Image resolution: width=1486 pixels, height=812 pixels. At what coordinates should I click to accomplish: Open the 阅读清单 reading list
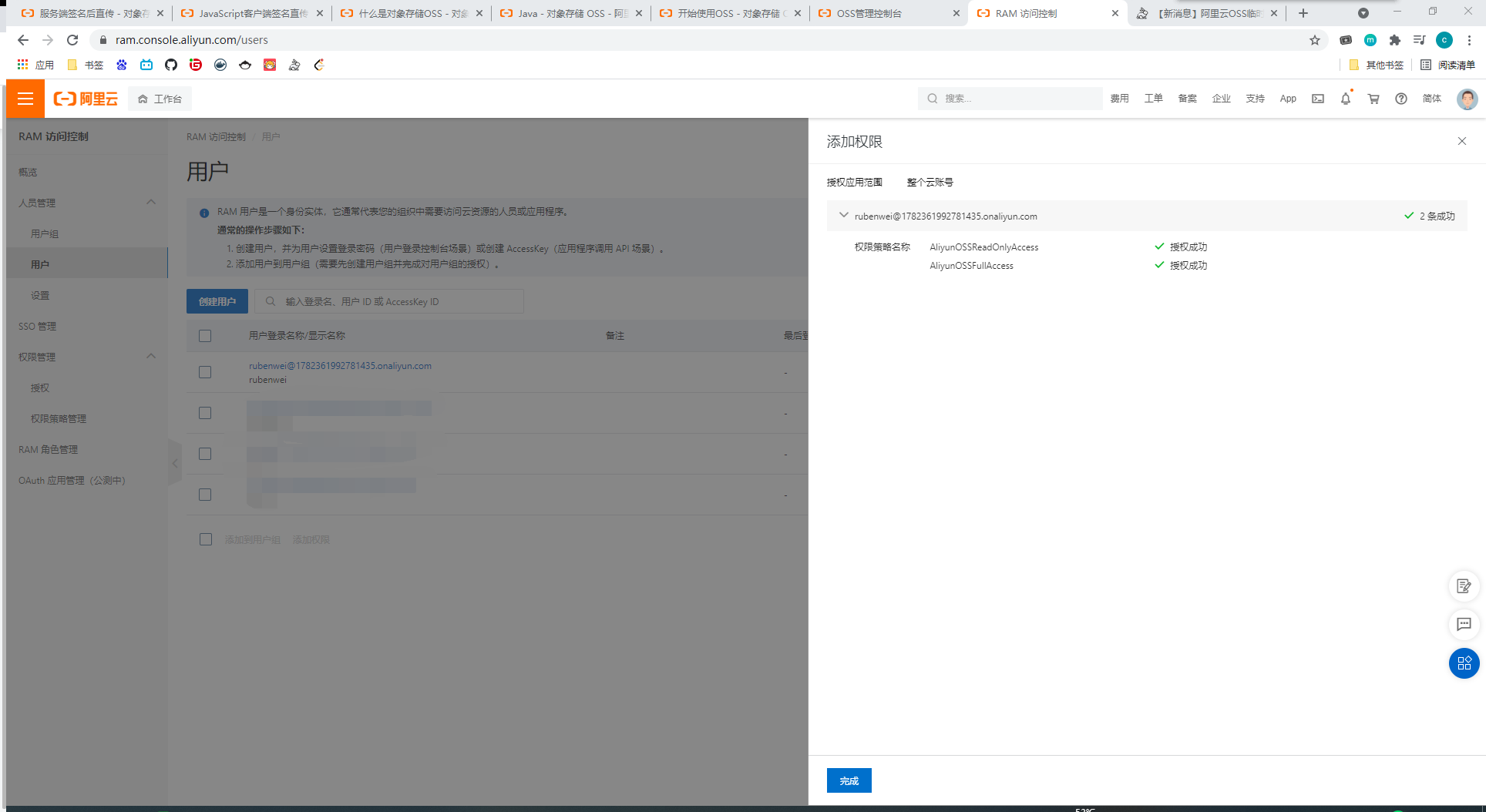tap(1447, 65)
